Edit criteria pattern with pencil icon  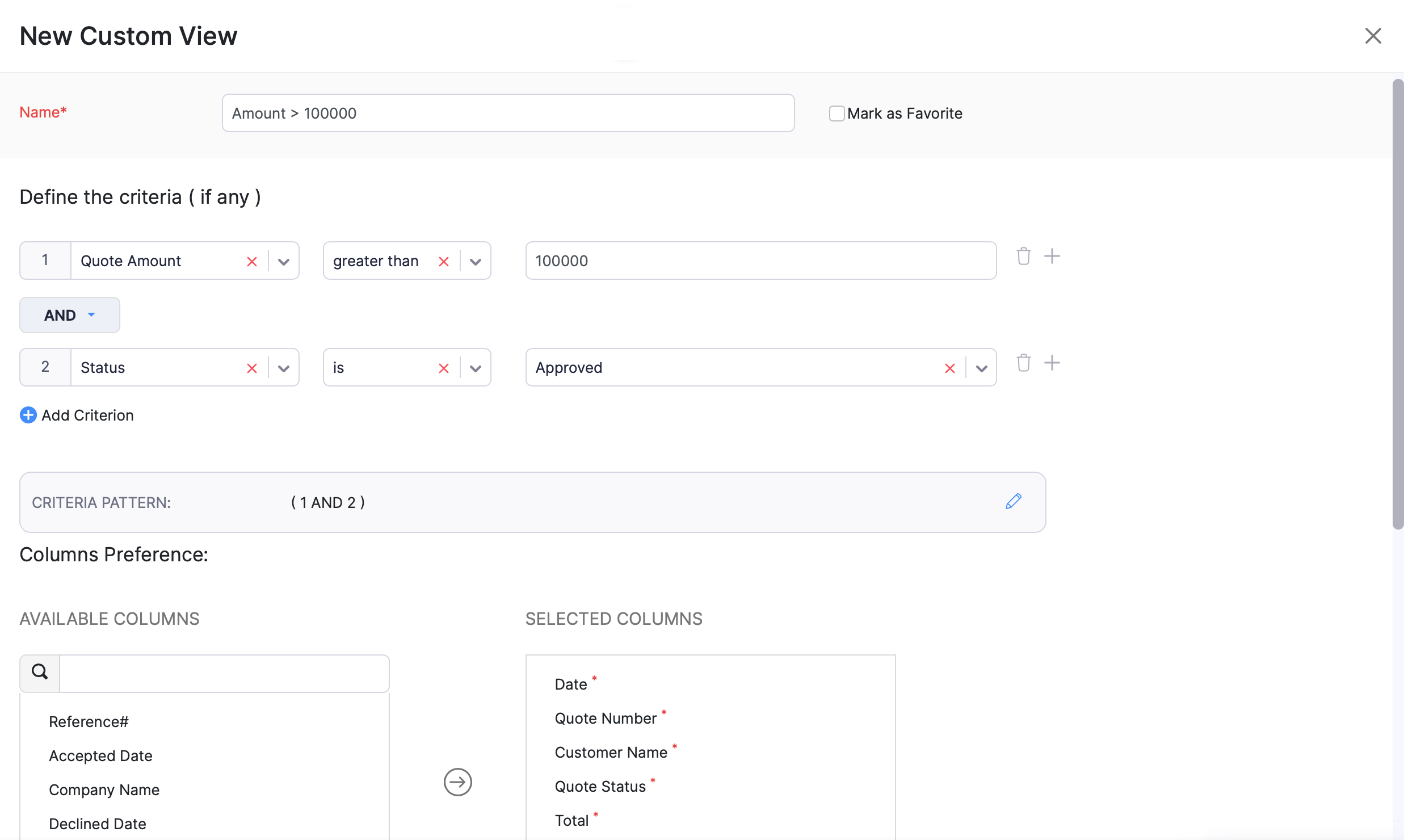coord(1013,502)
